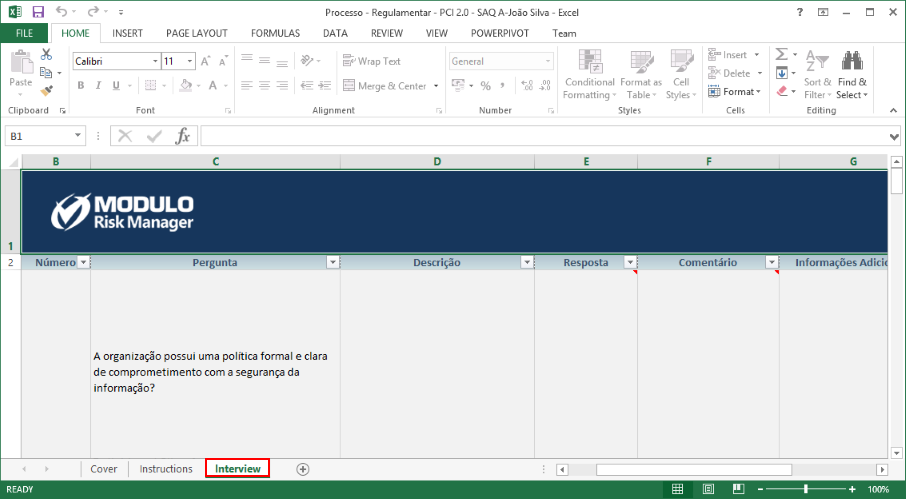
Task: Toggle Bold formatting
Action: tap(81, 85)
